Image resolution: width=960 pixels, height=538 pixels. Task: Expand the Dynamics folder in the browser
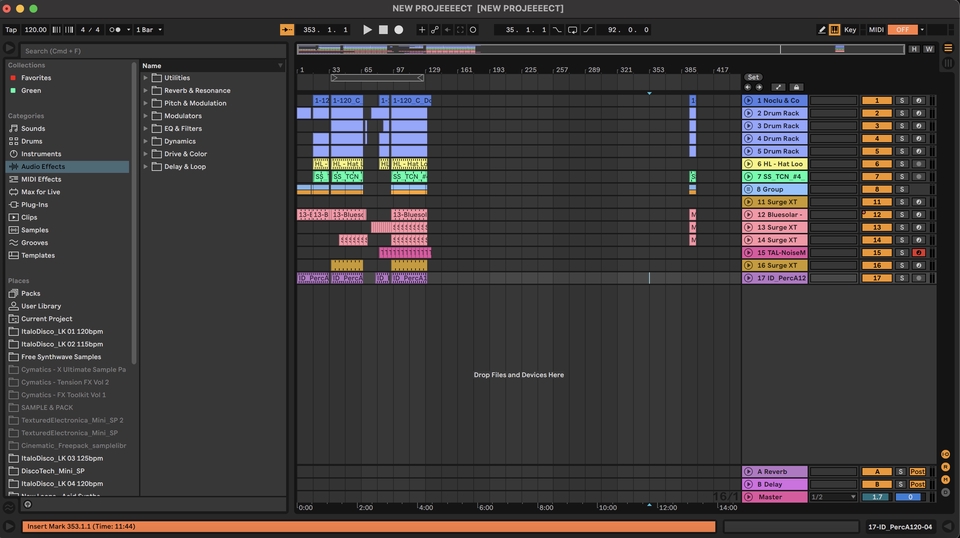point(146,141)
